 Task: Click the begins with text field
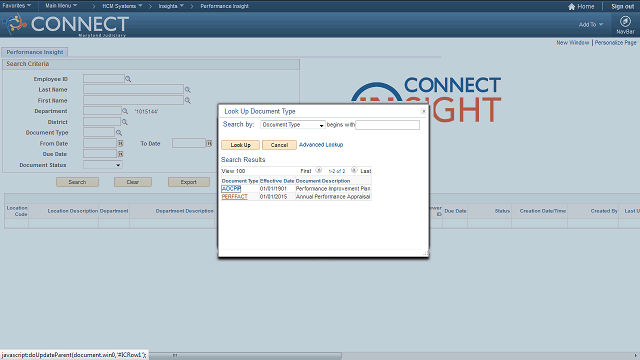point(387,125)
